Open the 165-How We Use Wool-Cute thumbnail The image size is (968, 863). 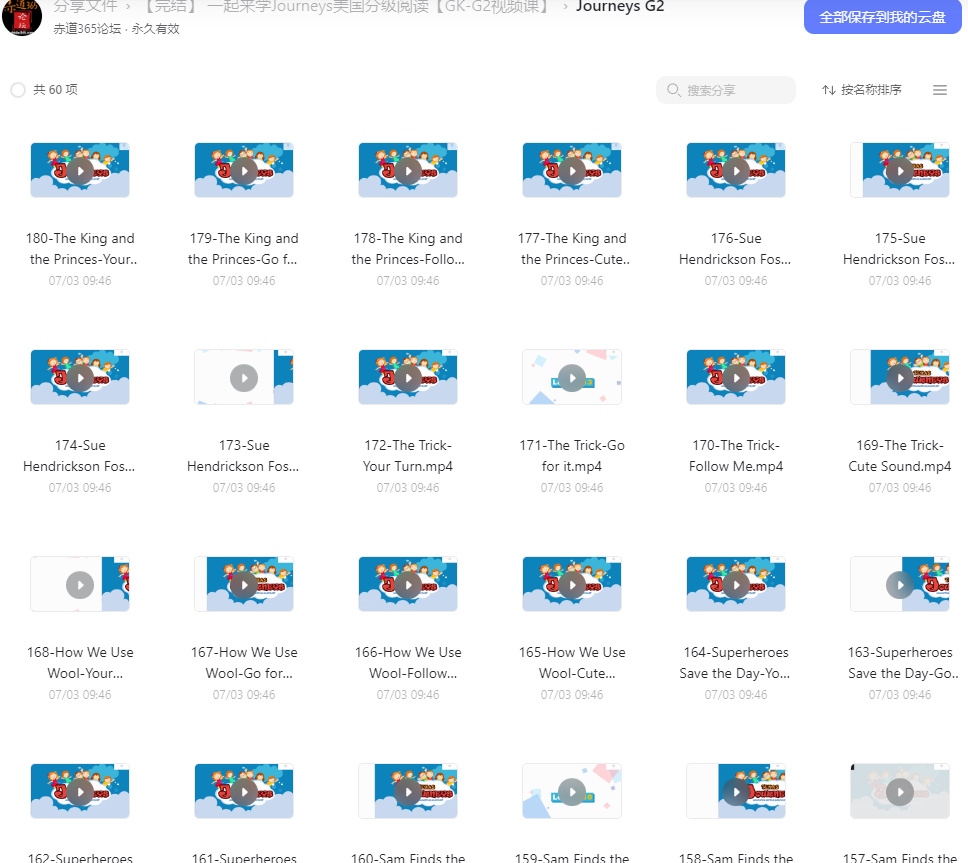(572, 584)
